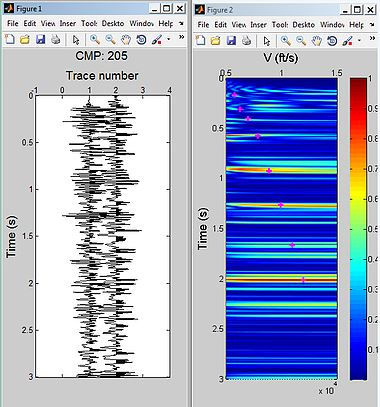Click New Figure icon in Figure 1
Image resolution: width=380 pixels, height=407 pixels.
(10, 40)
